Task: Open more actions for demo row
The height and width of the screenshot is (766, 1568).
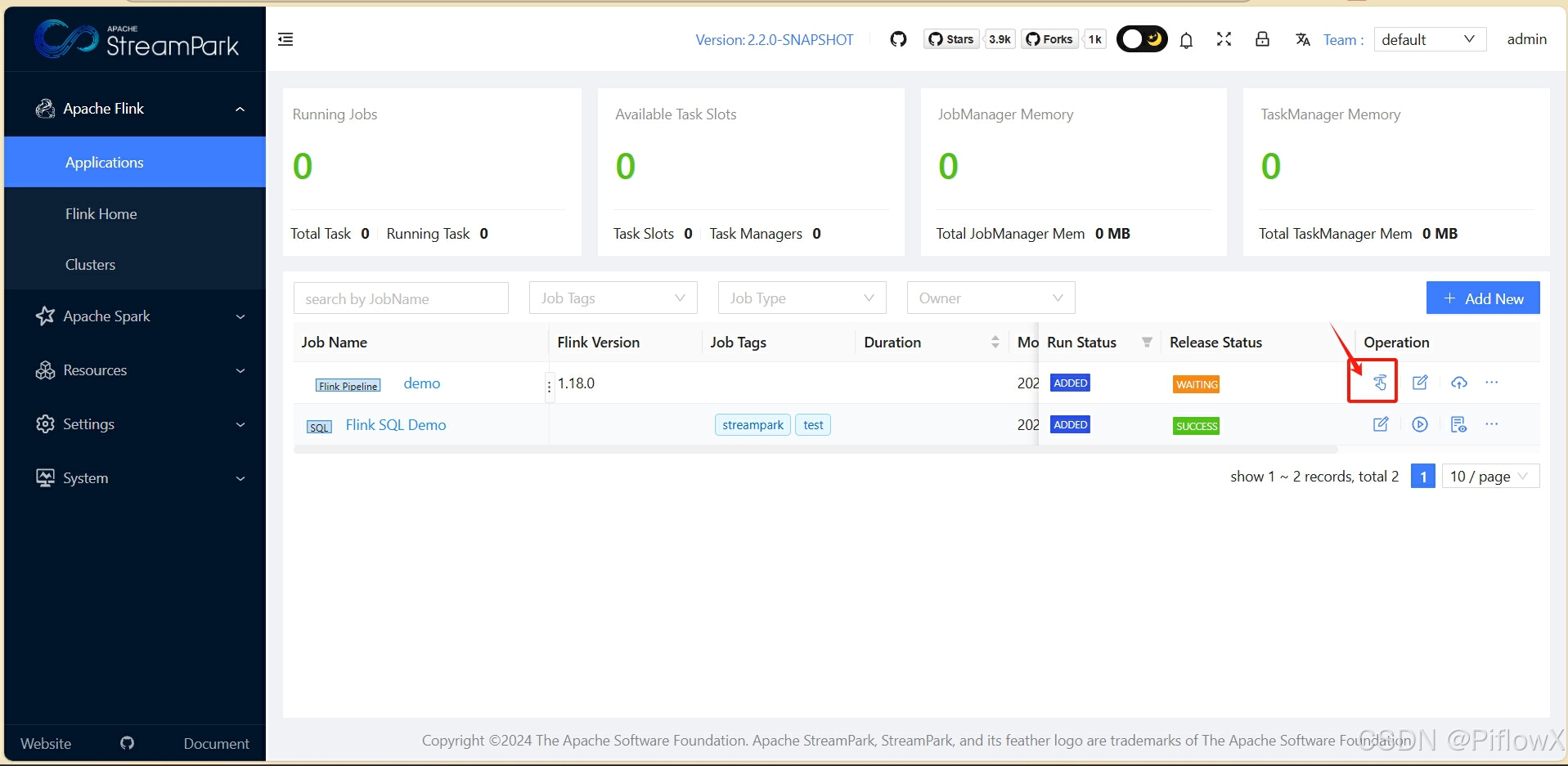Action: point(1492,383)
